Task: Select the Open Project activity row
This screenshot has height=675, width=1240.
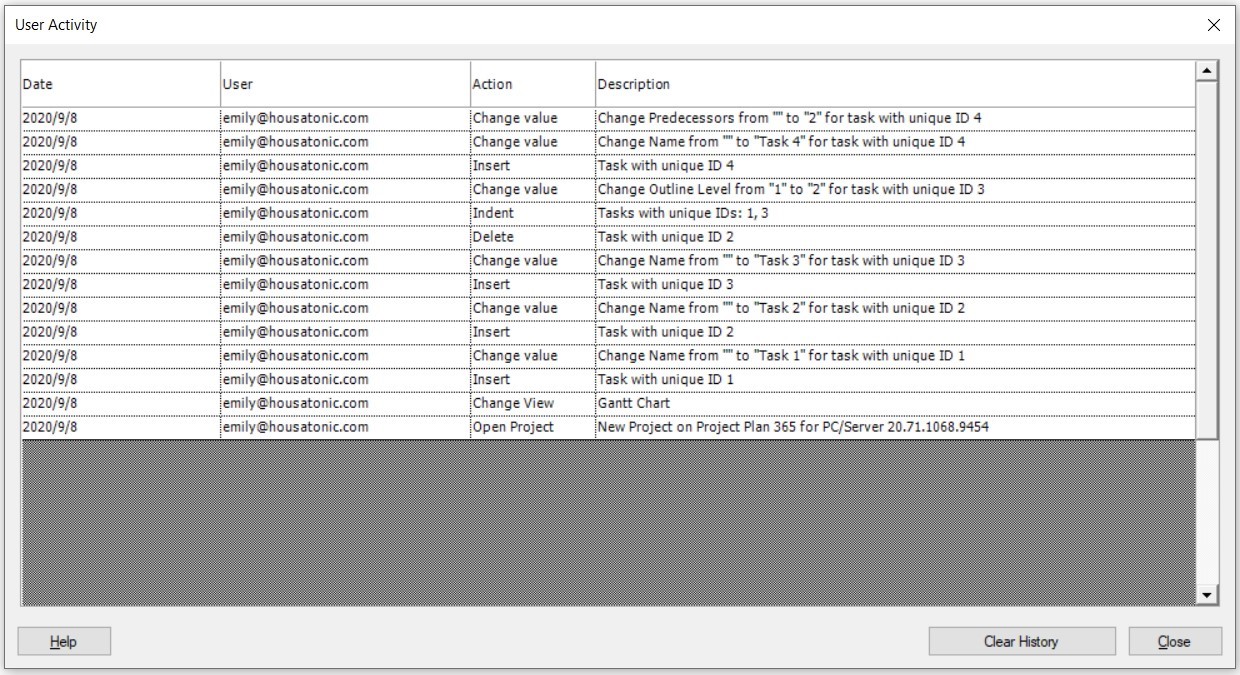Action: click(x=600, y=426)
